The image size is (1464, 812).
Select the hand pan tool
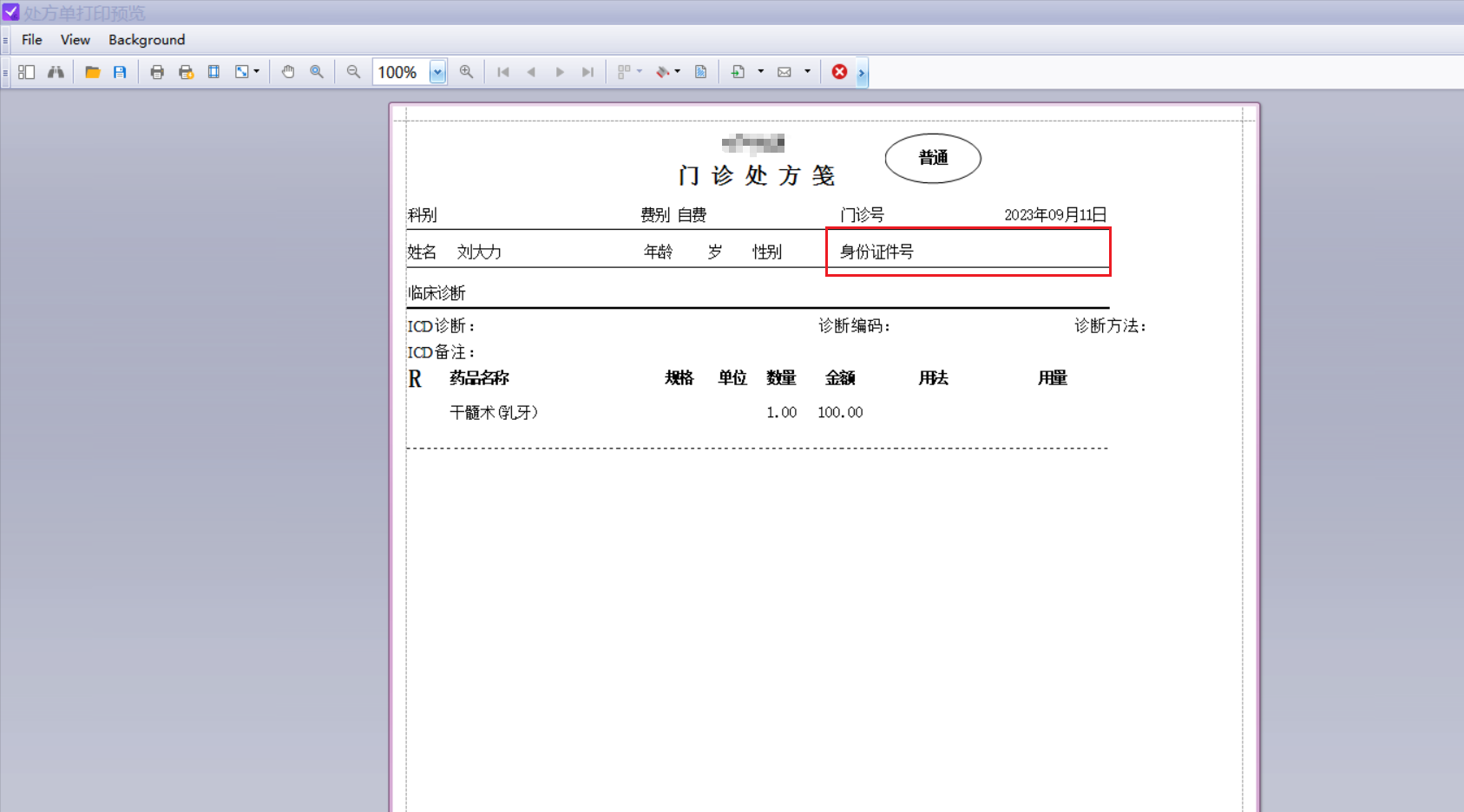tap(288, 72)
